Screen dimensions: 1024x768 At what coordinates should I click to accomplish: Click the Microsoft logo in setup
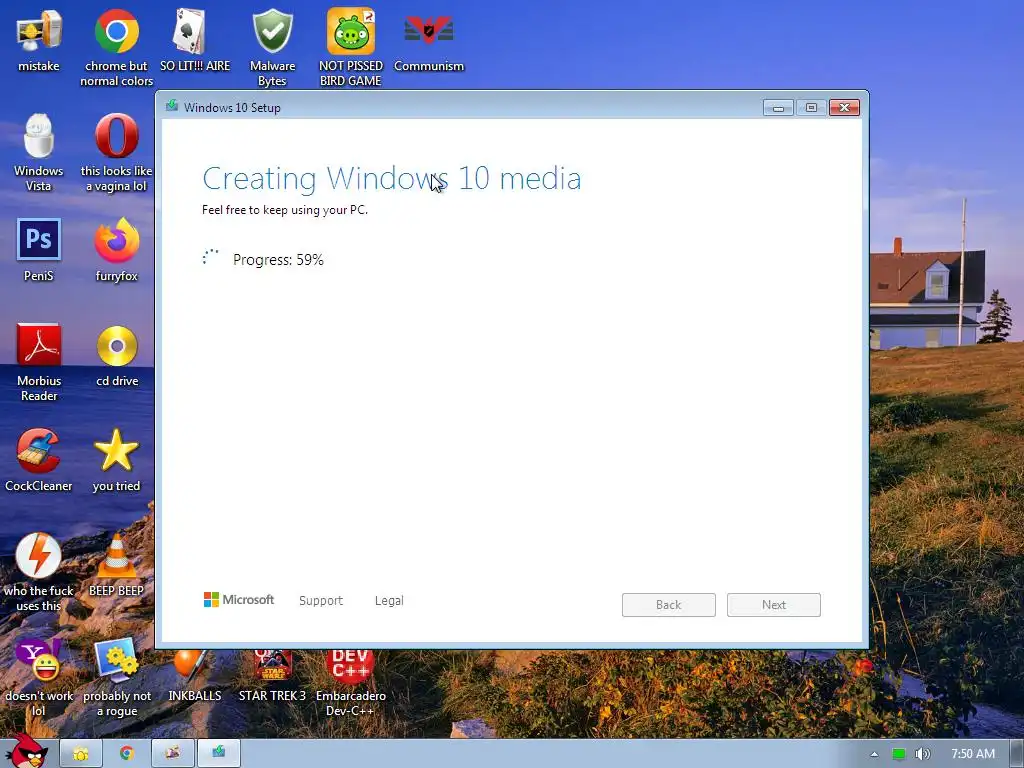pyautogui.click(x=238, y=600)
